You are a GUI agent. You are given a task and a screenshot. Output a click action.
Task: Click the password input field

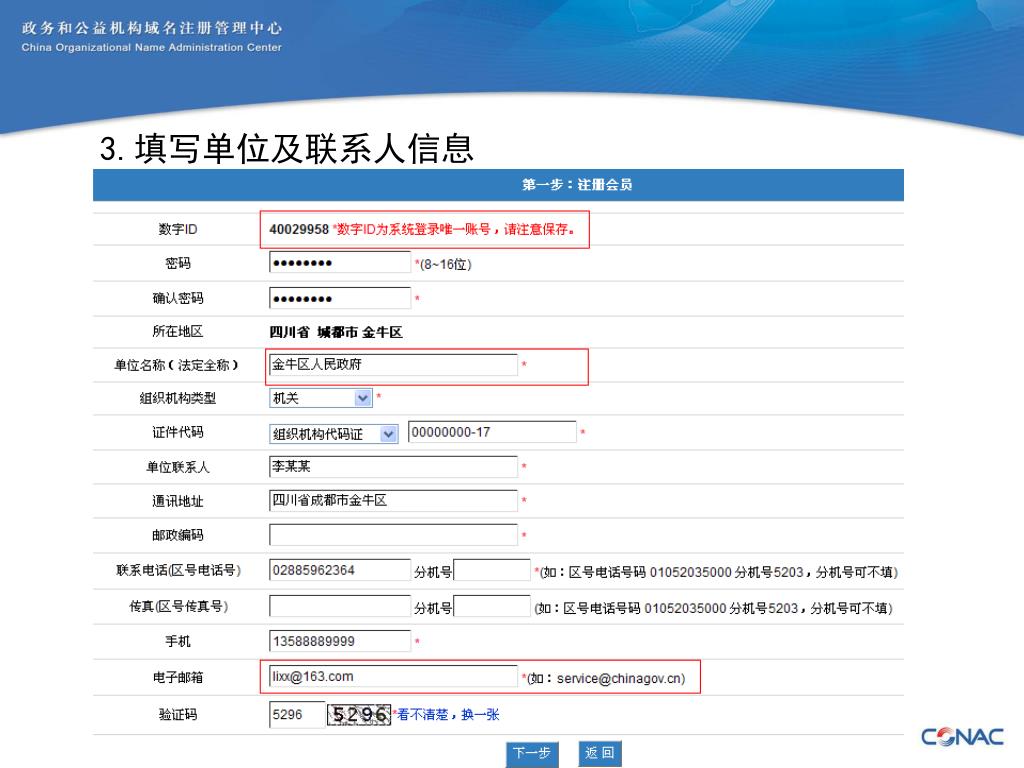(x=340, y=263)
